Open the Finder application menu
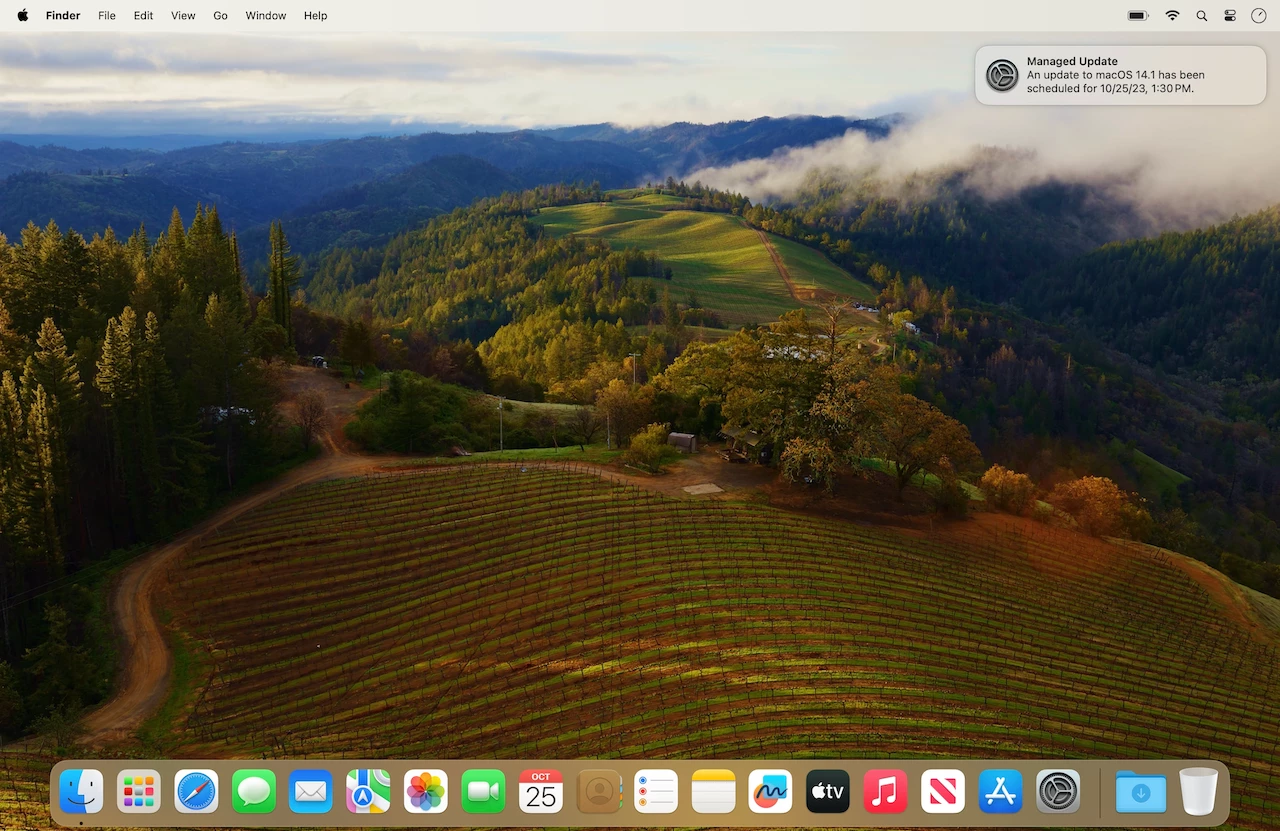The height and width of the screenshot is (831, 1280). [63, 16]
